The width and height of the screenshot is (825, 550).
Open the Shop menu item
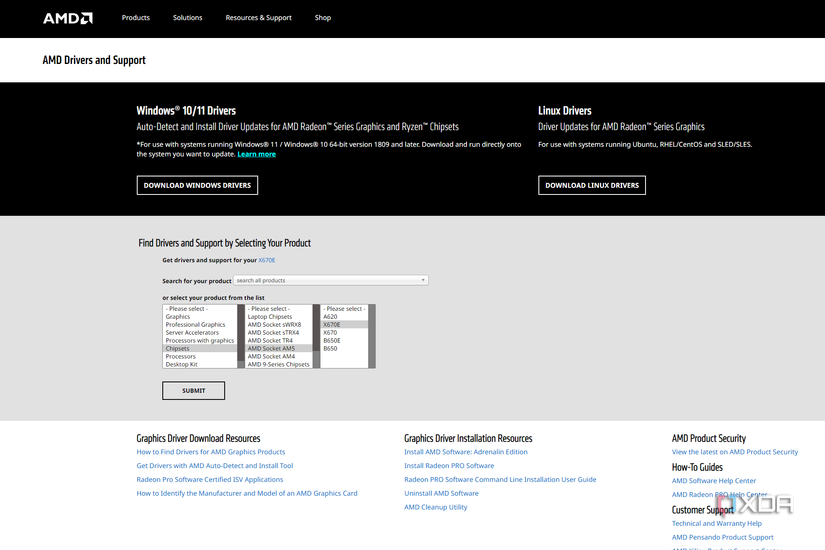click(x=323, y=18)
